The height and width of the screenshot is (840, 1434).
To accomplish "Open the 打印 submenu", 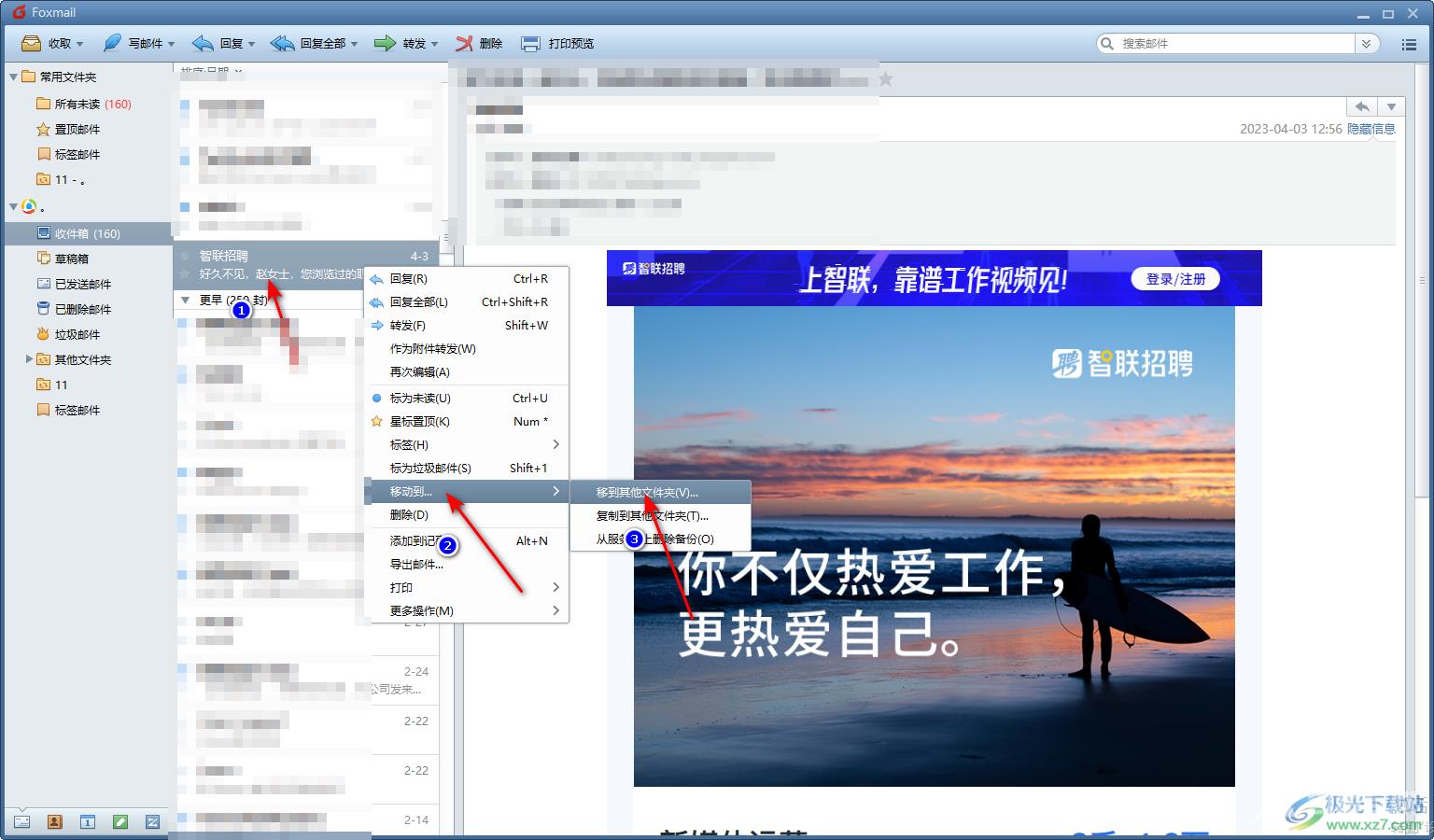I will point(467,587).
